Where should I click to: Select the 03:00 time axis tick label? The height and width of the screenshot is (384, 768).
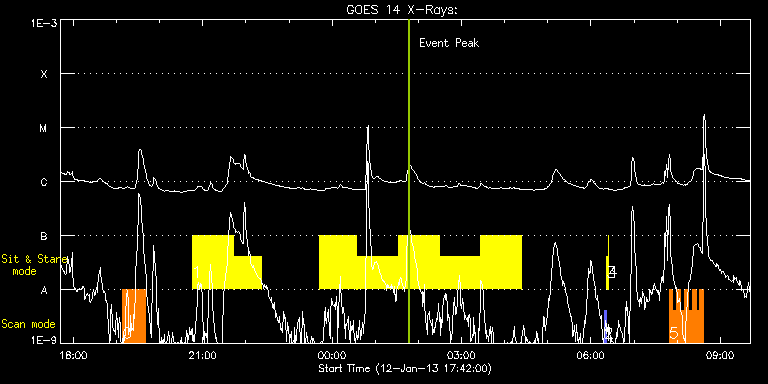(462, 355)
